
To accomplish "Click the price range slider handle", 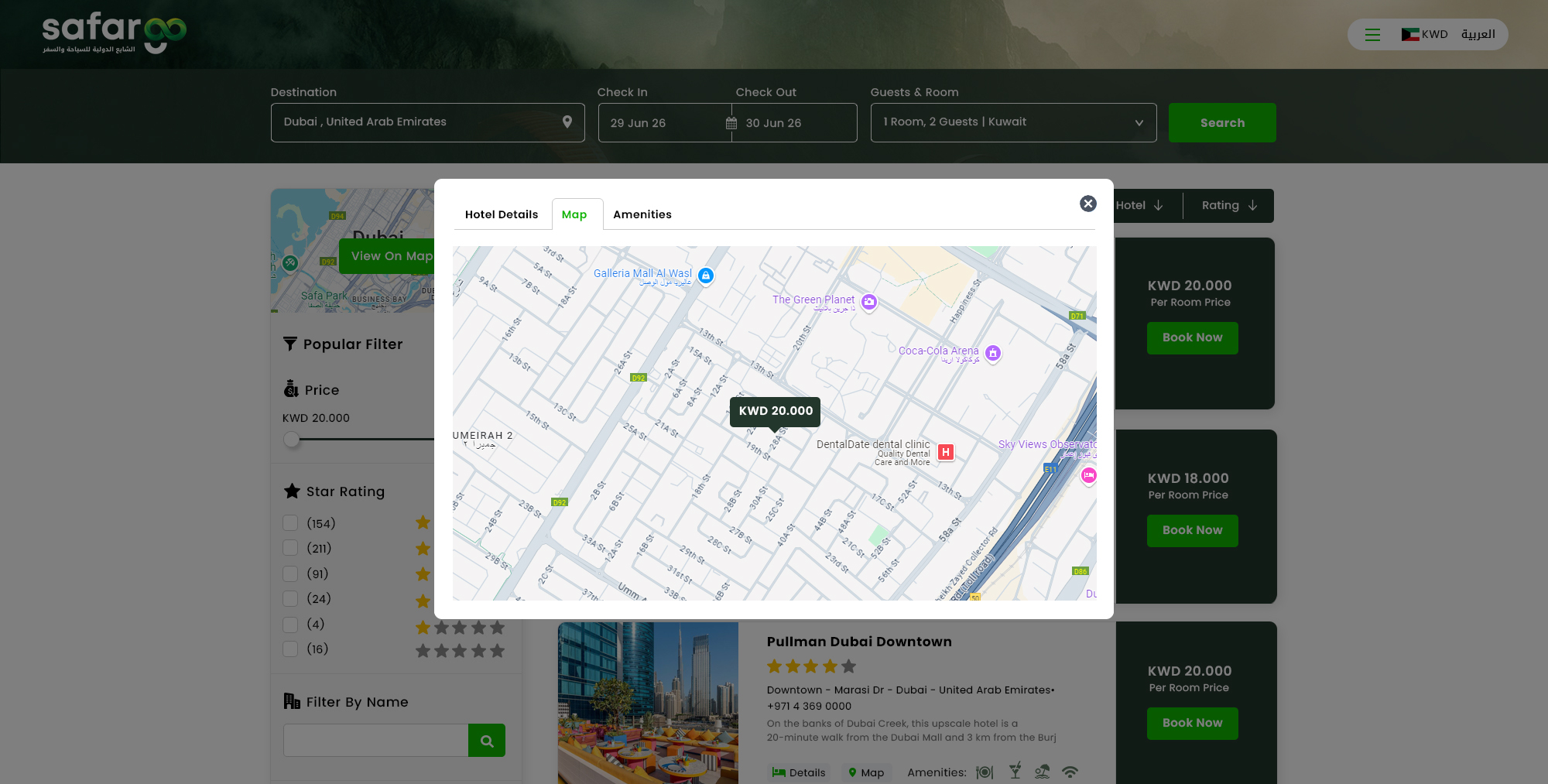I will click(x=292, y=440).
